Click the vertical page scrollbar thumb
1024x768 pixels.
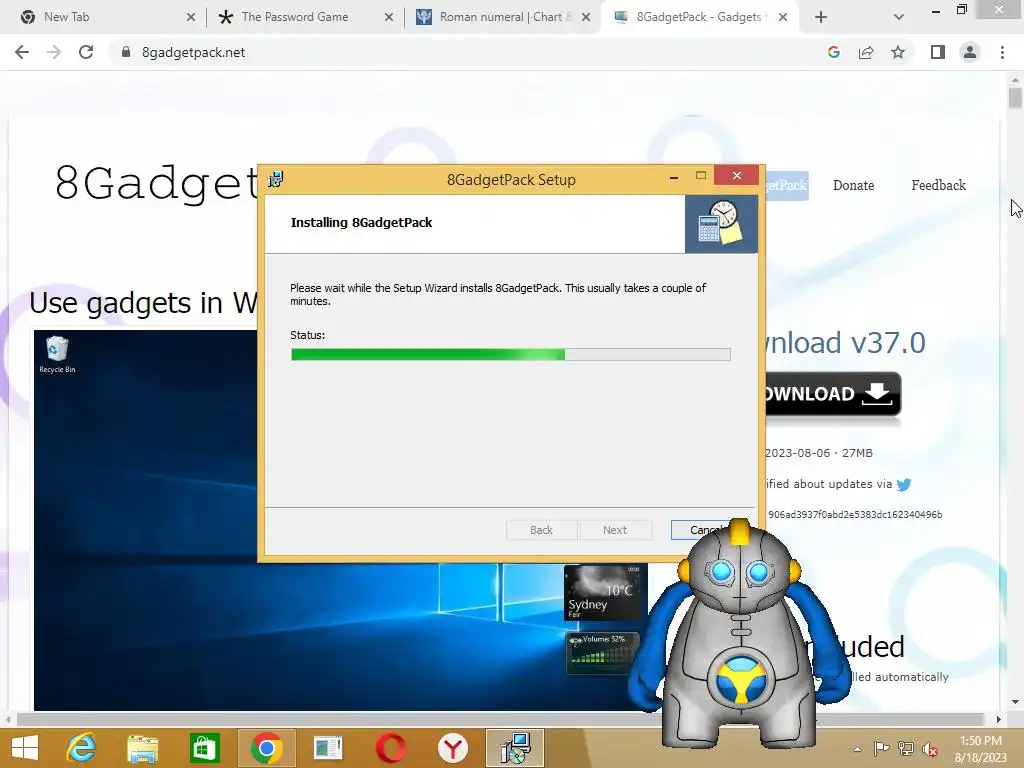tap(1015, 97)
